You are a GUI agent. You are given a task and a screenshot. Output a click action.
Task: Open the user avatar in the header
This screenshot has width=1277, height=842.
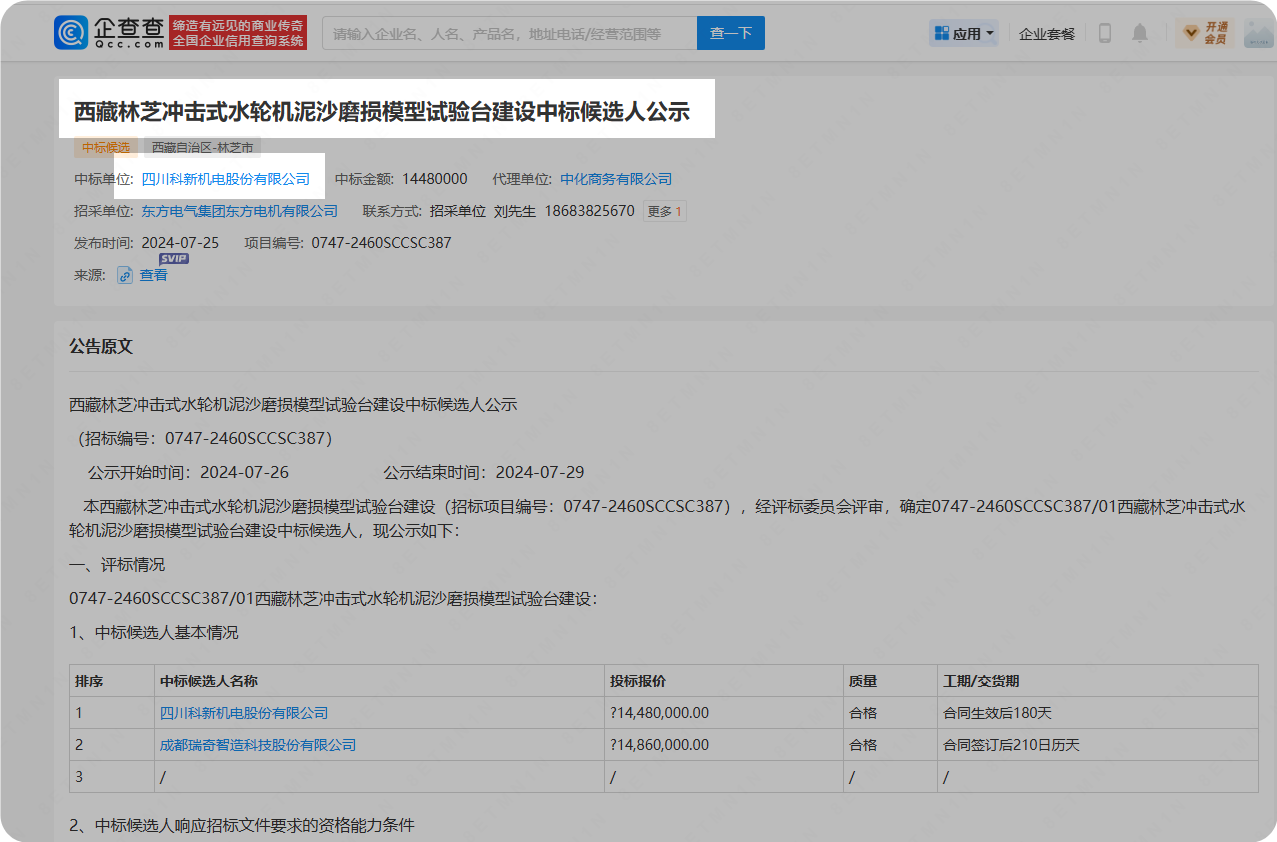click(1259, 33)
